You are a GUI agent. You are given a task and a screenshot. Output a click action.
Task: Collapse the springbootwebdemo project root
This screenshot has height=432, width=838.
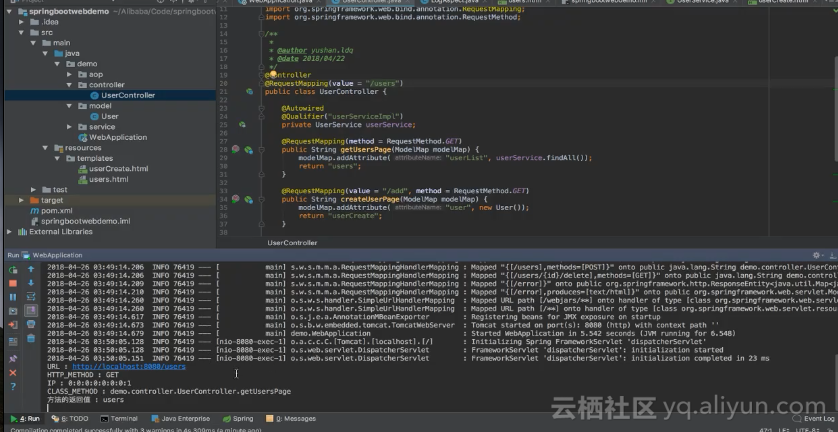point(9,11)
